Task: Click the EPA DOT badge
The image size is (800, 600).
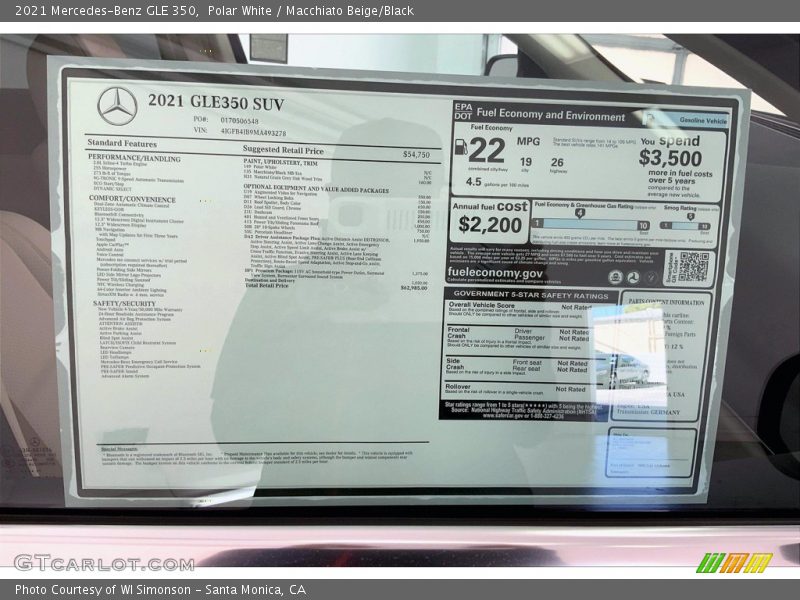Action: pyautogui.click(x=463, y=112)
